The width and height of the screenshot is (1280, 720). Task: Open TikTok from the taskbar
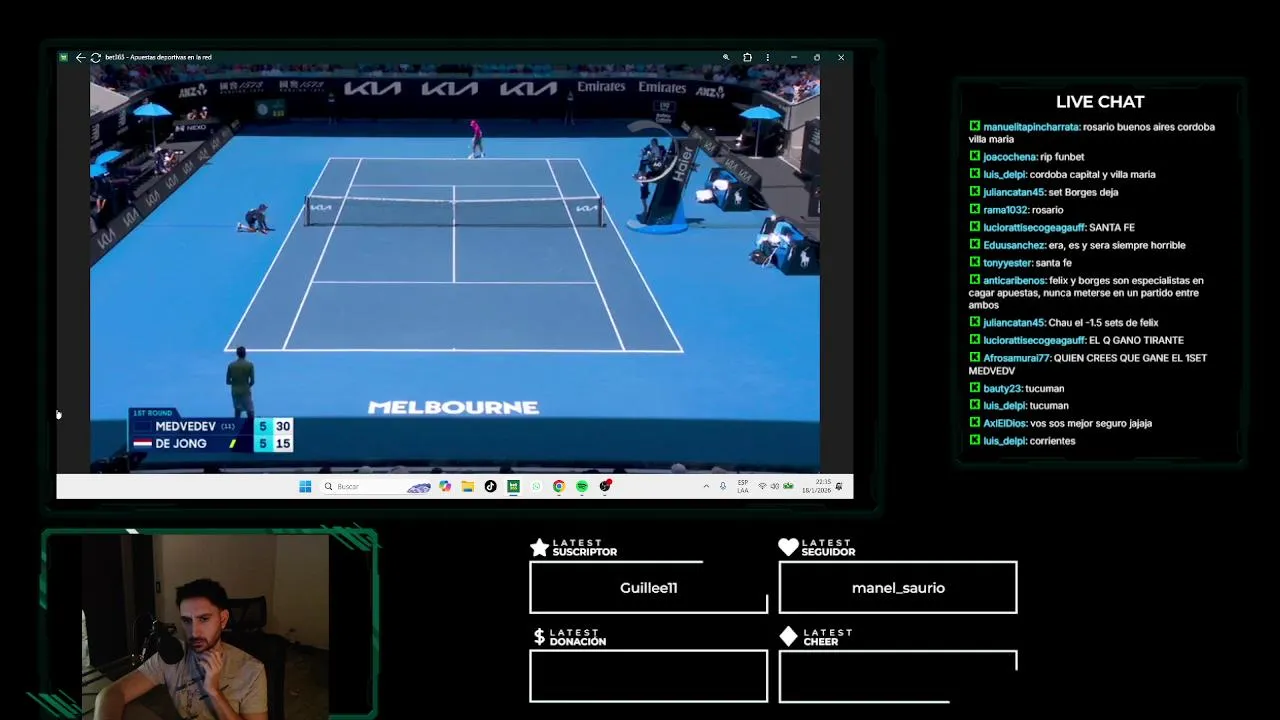(490, 486)
